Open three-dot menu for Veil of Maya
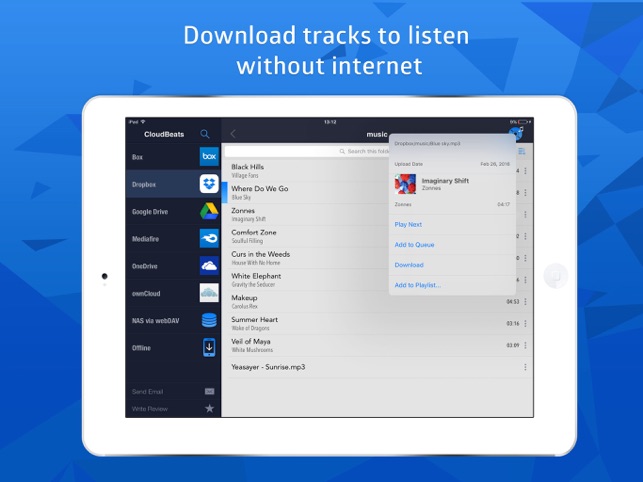Image resolution: width=643 pixels, height=482 pixels. [x=525, y=345]
